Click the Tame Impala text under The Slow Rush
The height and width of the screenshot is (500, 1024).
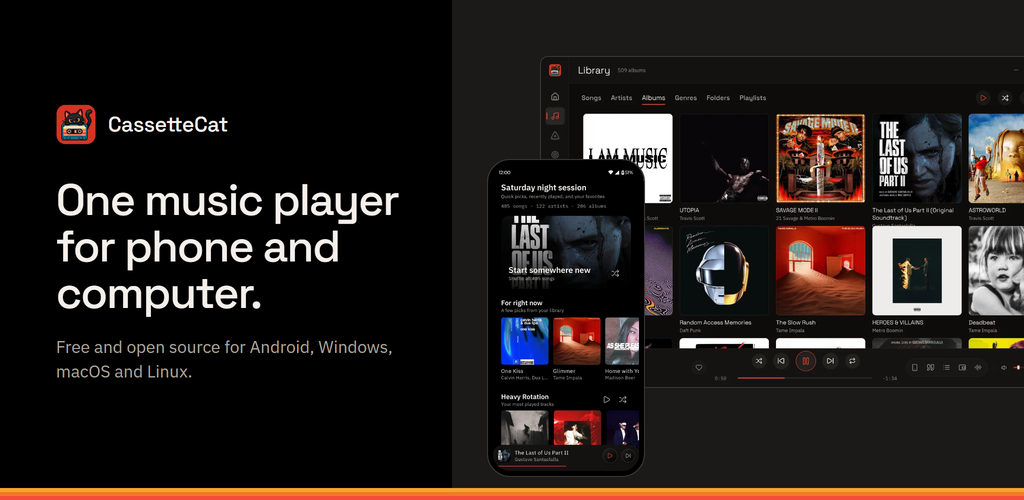[790, 331]
